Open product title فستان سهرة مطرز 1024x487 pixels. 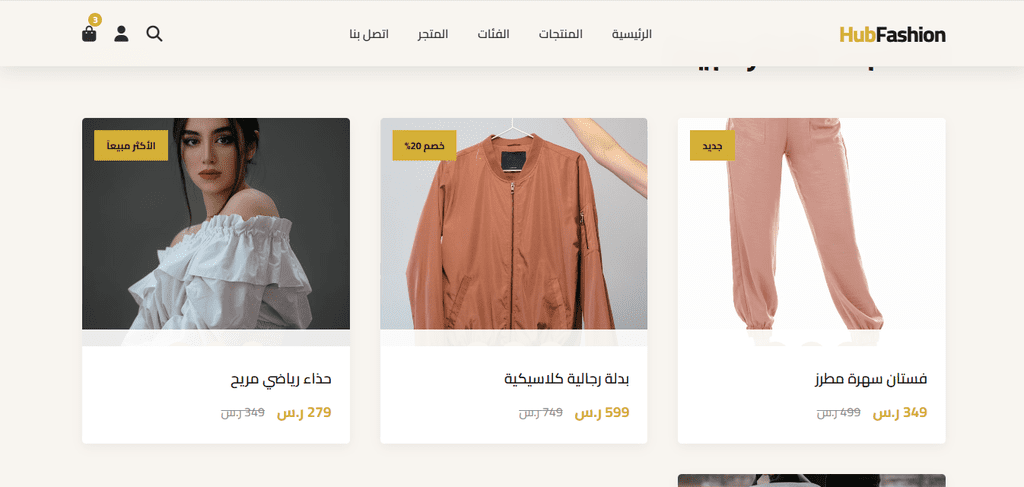pos(871,379)
